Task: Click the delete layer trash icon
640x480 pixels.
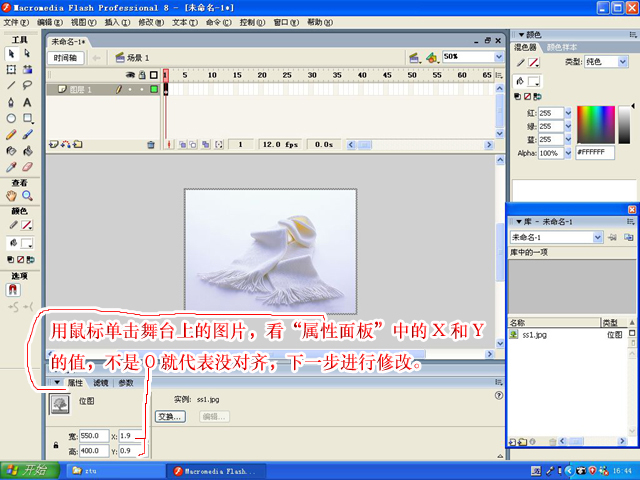Action: point(151,144)
